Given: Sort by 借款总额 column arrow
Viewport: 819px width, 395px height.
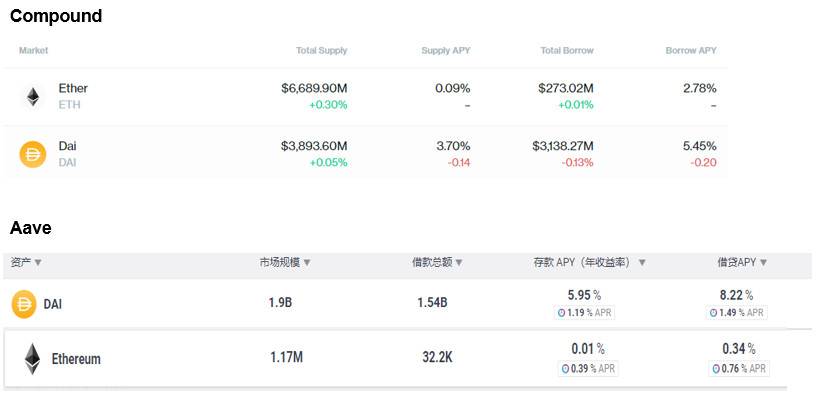Looking at the screenshot, I should (459, 263).
